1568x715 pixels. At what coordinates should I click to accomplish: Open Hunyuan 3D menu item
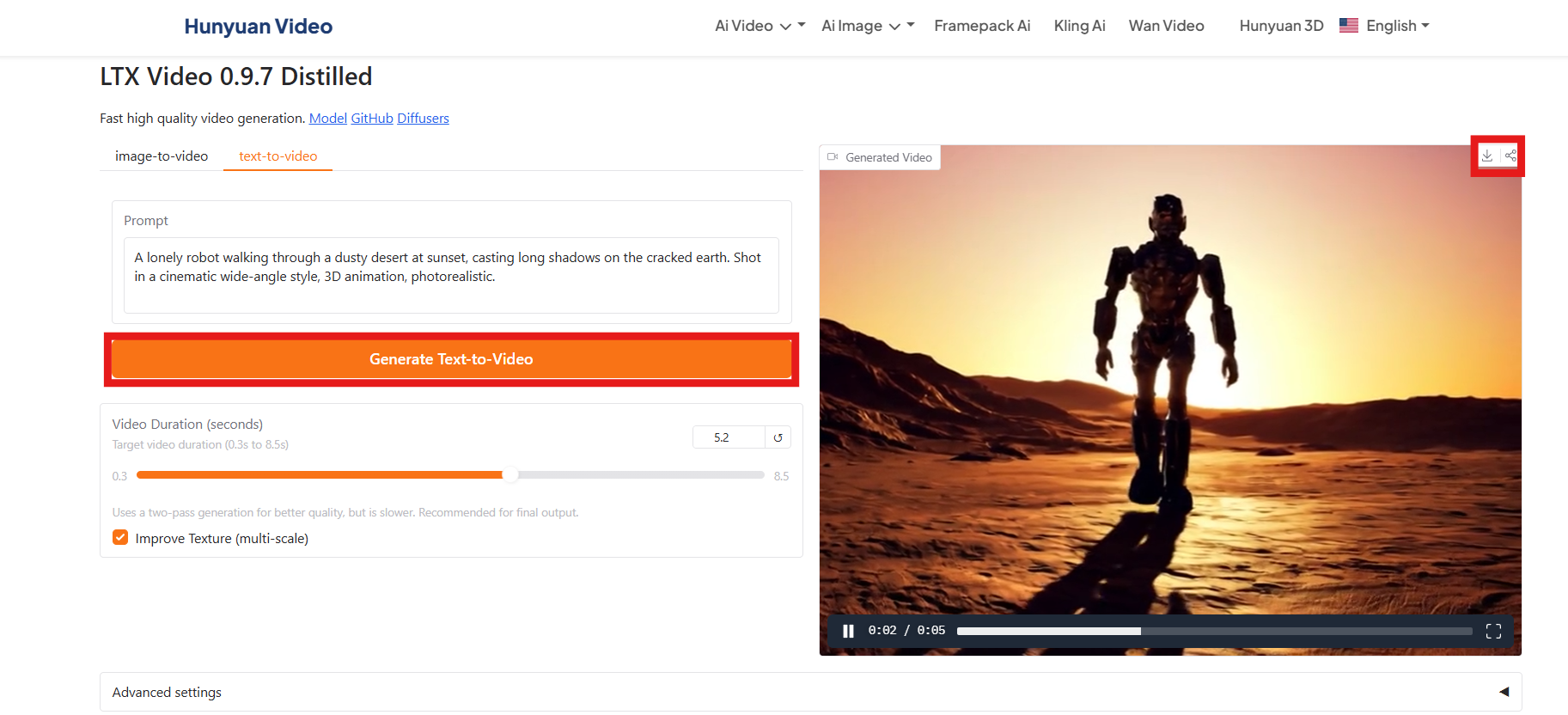[x=1281, y=26]
